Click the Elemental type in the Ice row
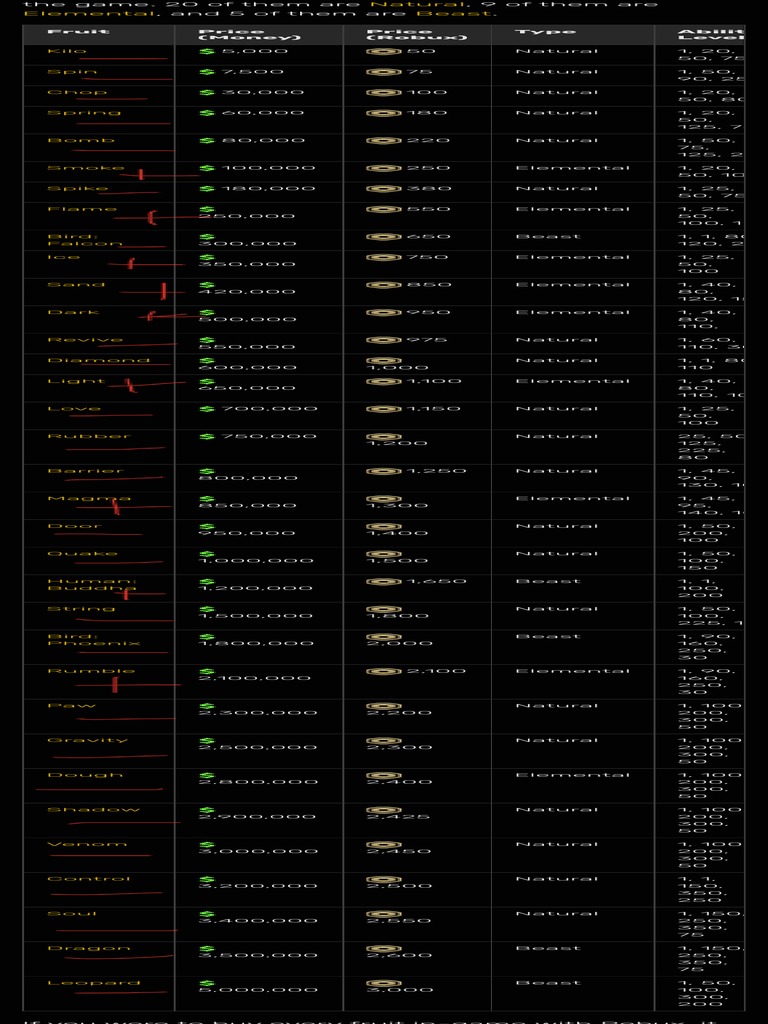768x1024 pixels. tap(572, 257)
